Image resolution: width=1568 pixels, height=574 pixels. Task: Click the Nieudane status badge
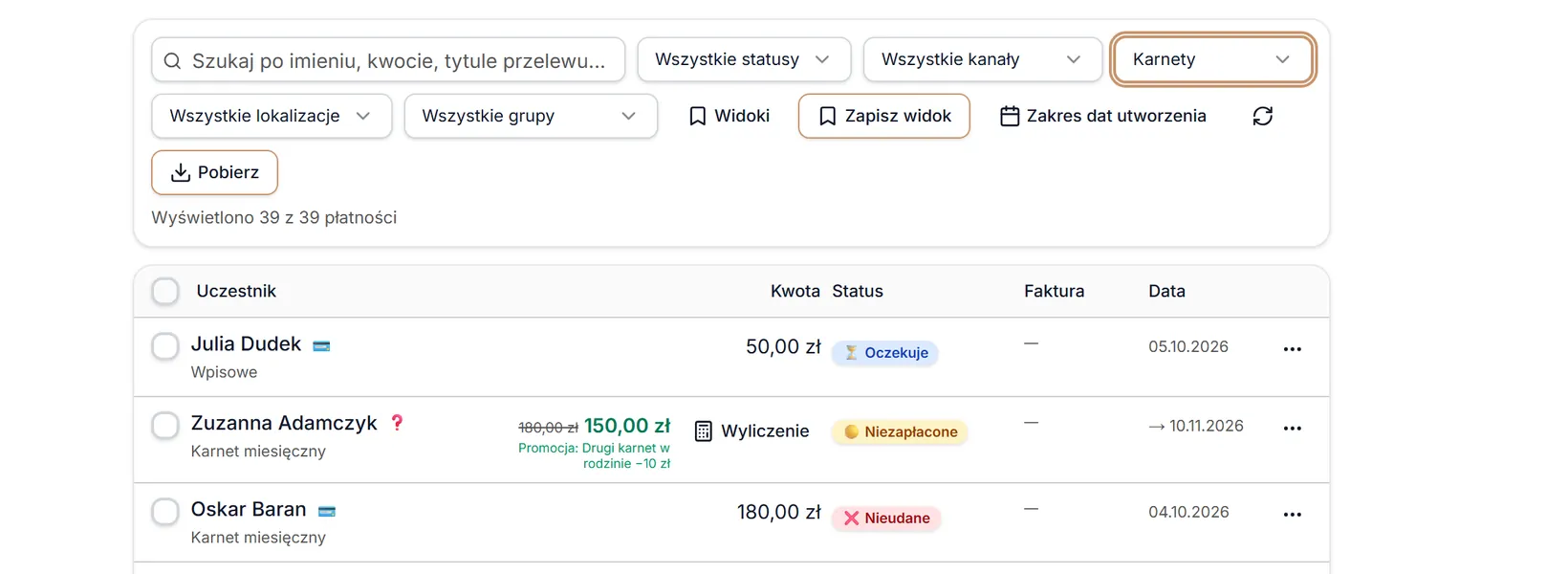886,519
